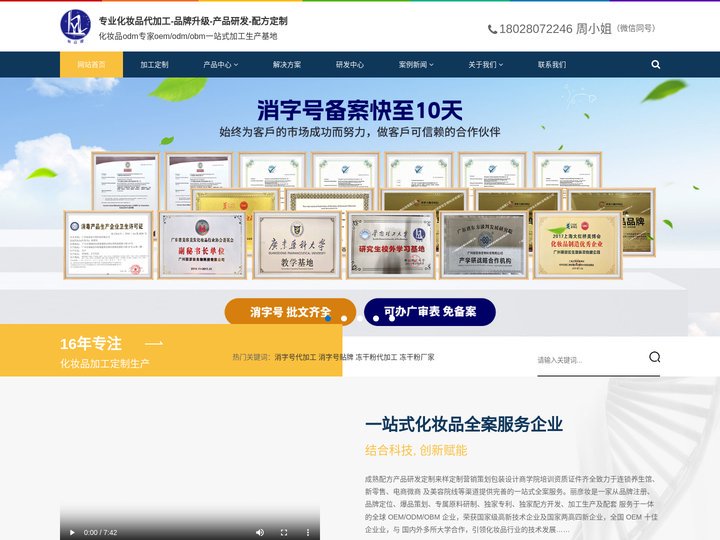Image resolution: width=720 pixels, height=540 pixels.
Task: Click the 广东药科大学 教学基地 plaque
Action: point(297,245)
